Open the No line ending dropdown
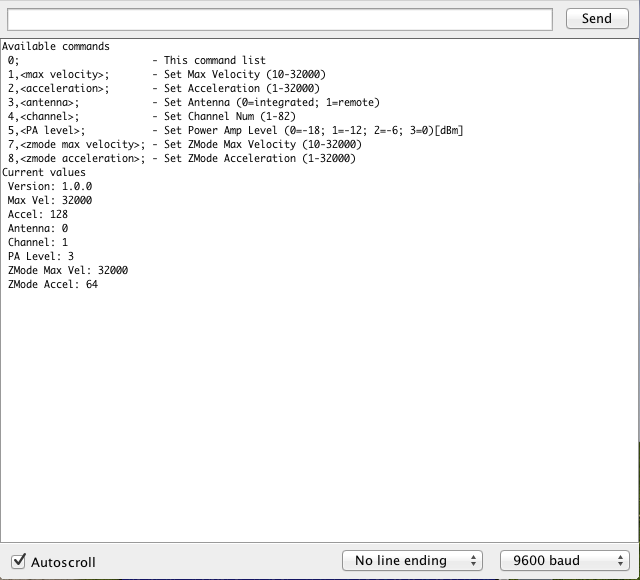Screen dimensions: 640x580 (x=412, y=560)
